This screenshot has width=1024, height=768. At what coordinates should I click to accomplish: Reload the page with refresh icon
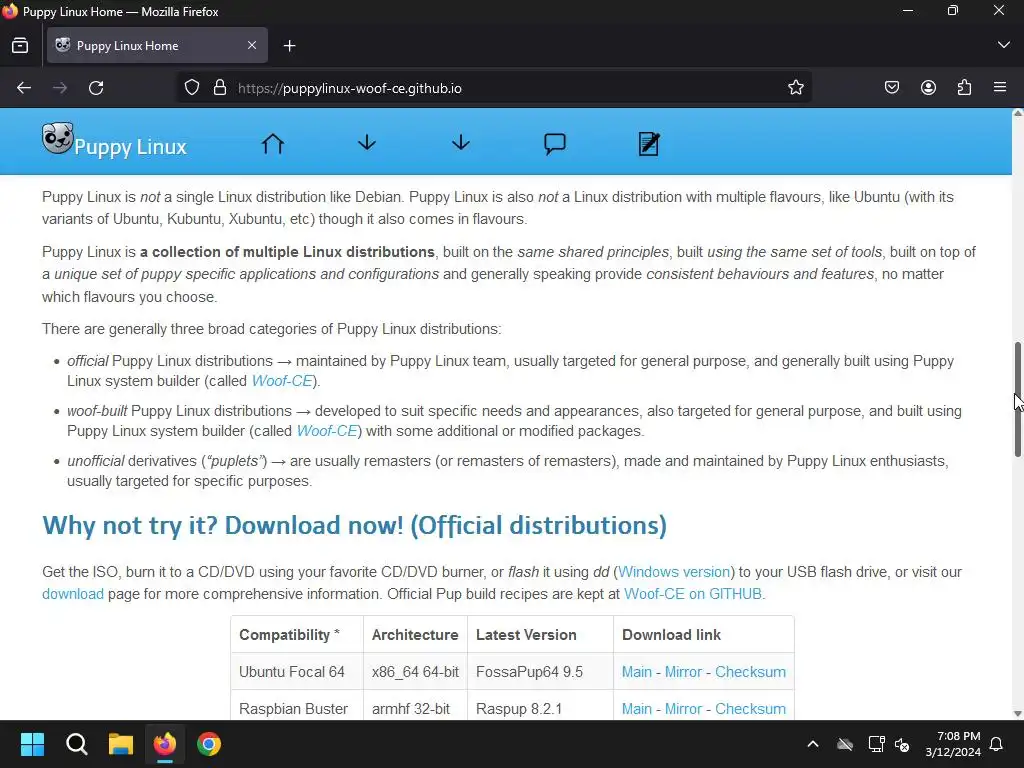coord(97,88)
